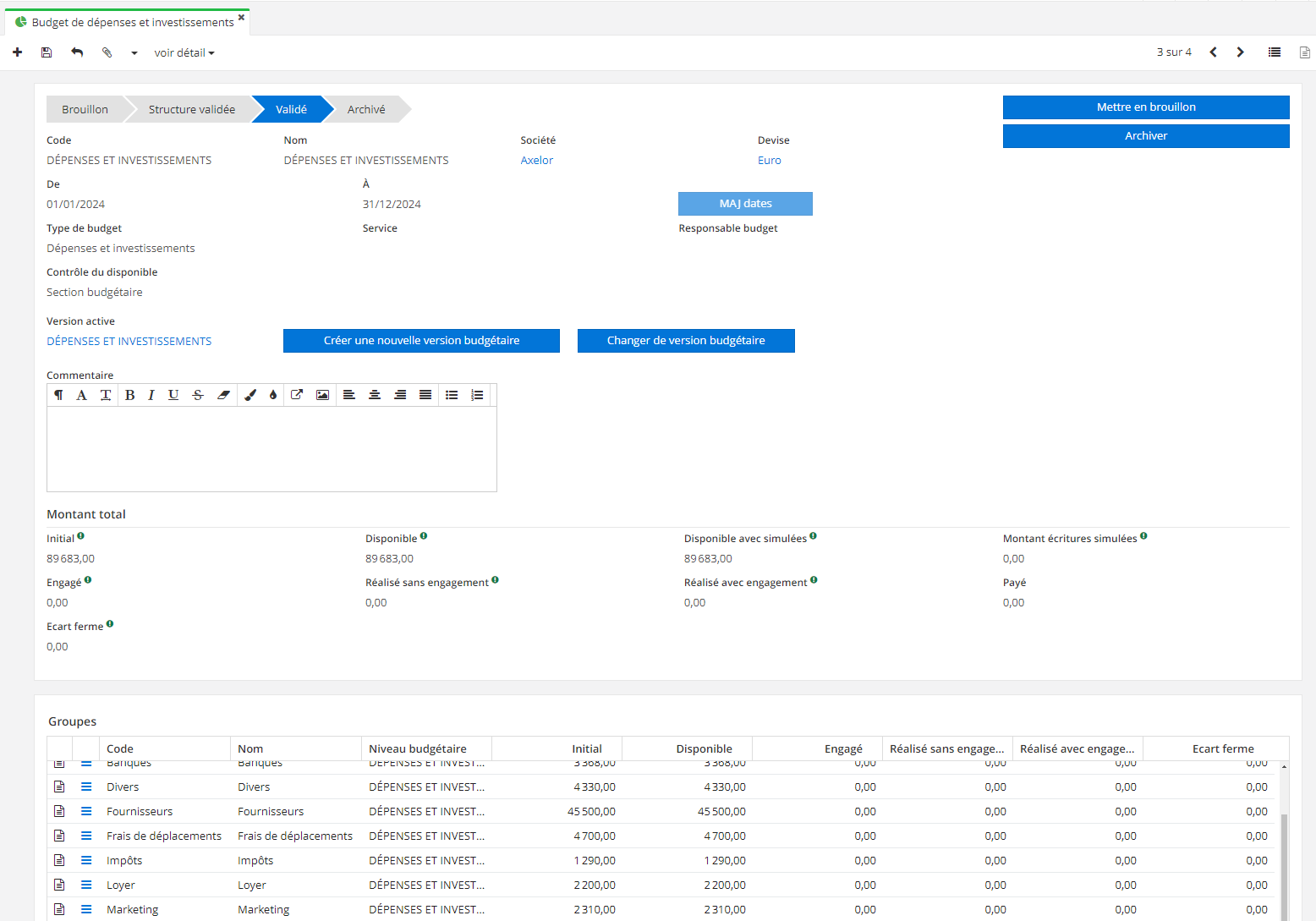This screenshot has width=1316, height=921.
Task: Save the budget with the floppy disk icon
Action: click(x=47, y=52)
